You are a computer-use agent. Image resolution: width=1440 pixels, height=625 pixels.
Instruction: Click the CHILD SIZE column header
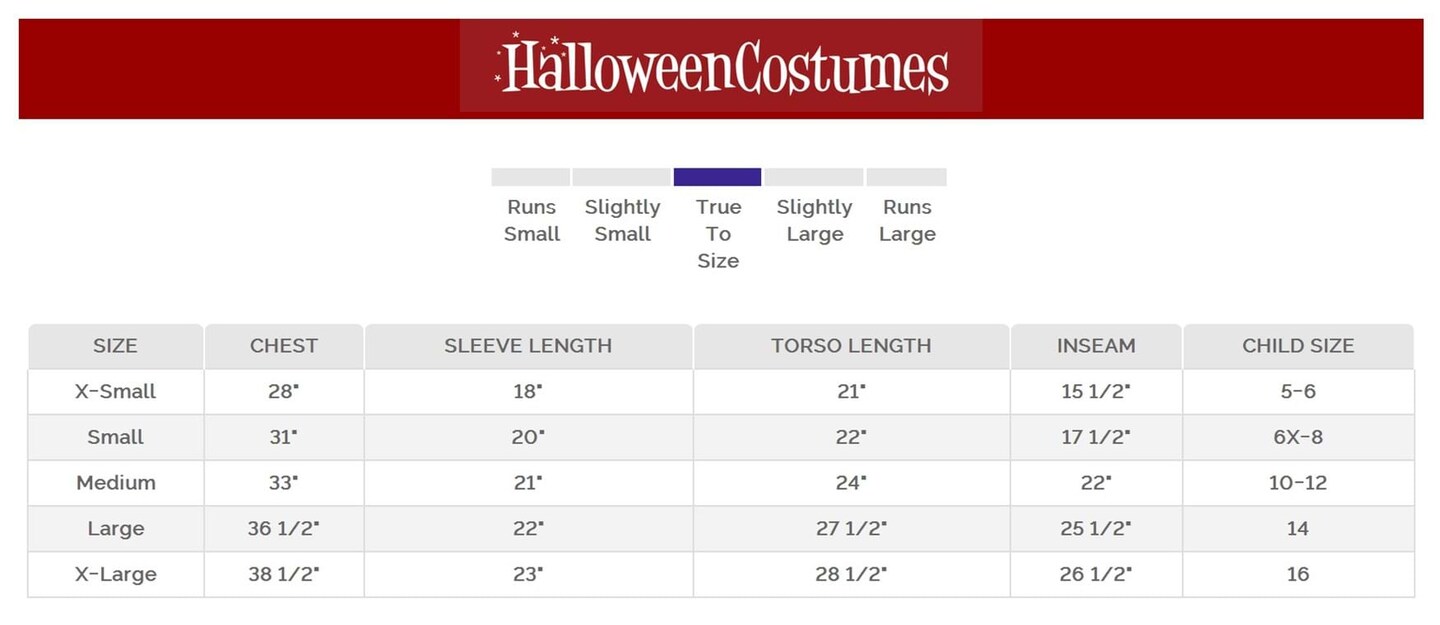pyautogui.click(x=1298, y=346)
